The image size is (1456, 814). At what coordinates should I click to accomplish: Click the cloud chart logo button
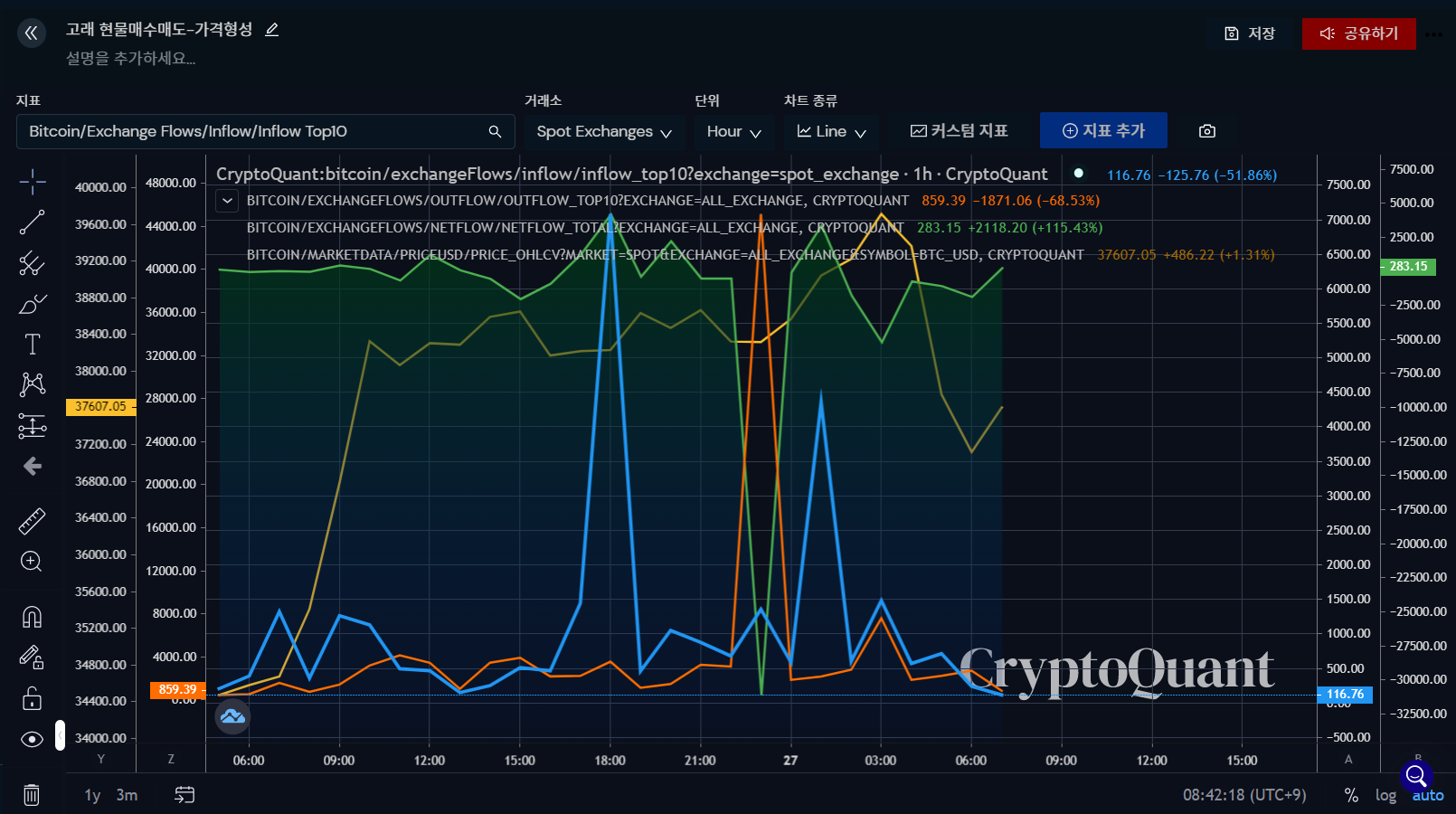pos(232,716)
